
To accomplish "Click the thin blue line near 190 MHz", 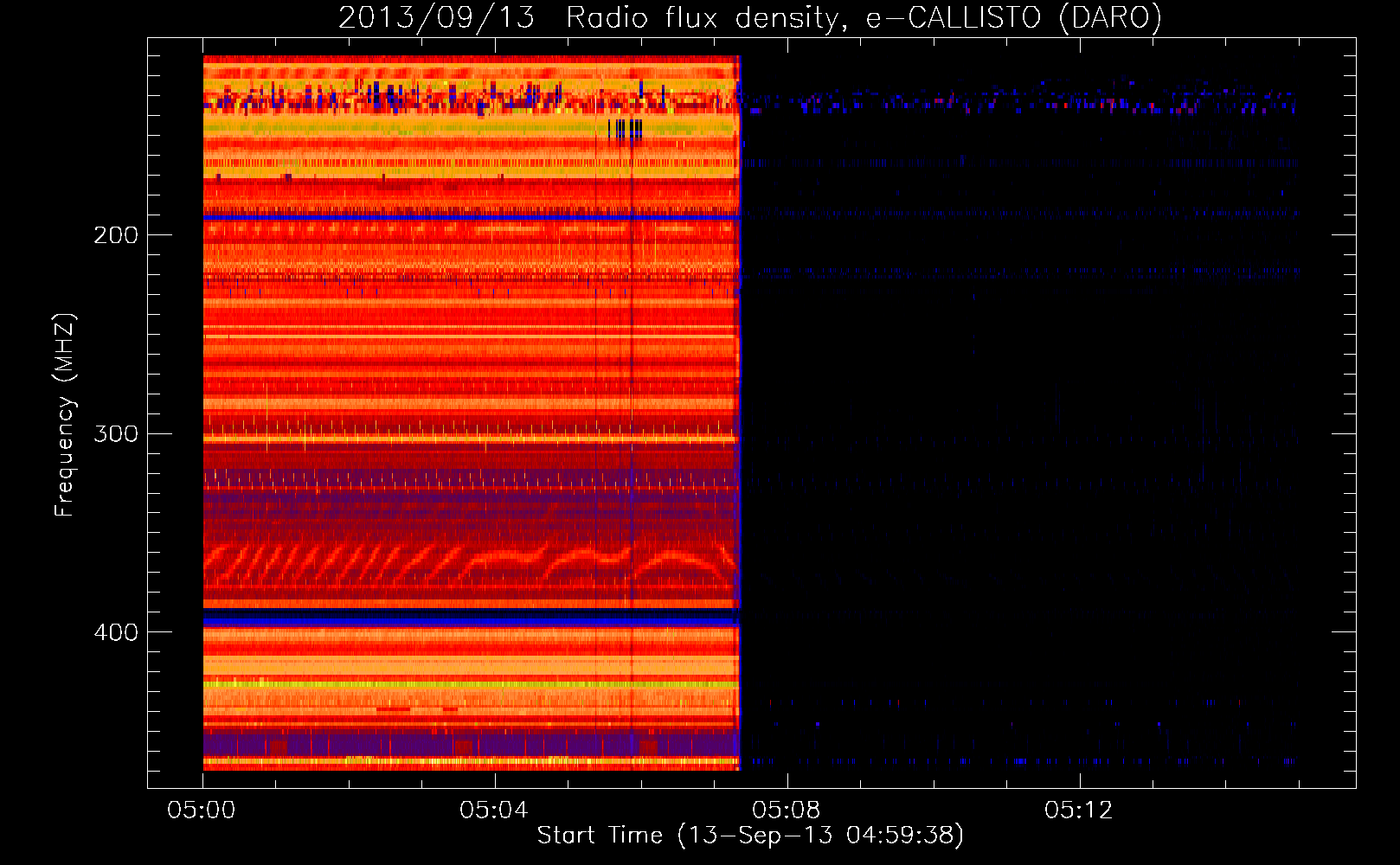I will coord(472,217).
